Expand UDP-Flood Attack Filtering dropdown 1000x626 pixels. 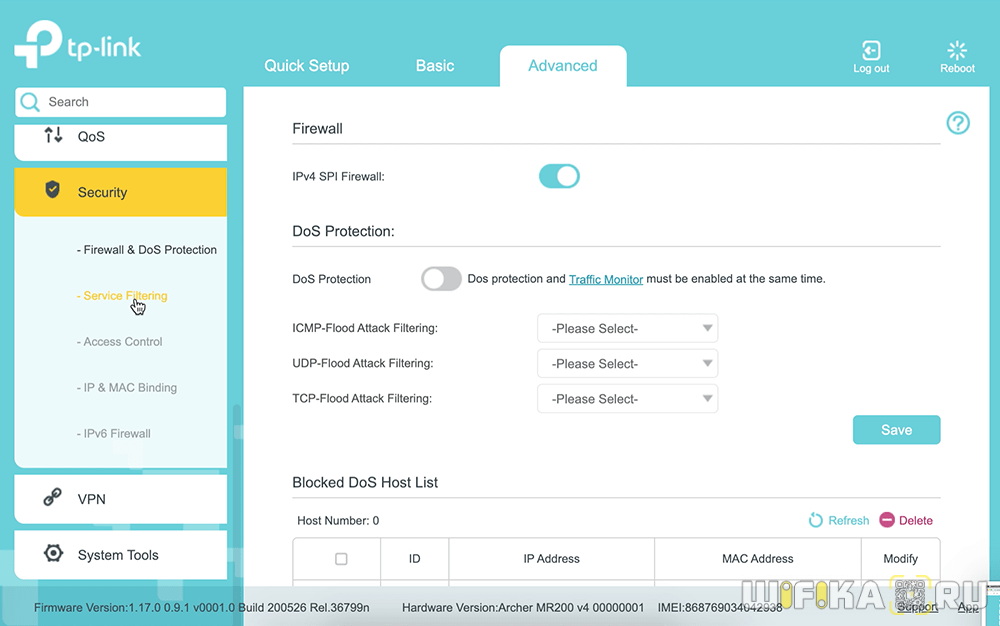click(627, 364)
